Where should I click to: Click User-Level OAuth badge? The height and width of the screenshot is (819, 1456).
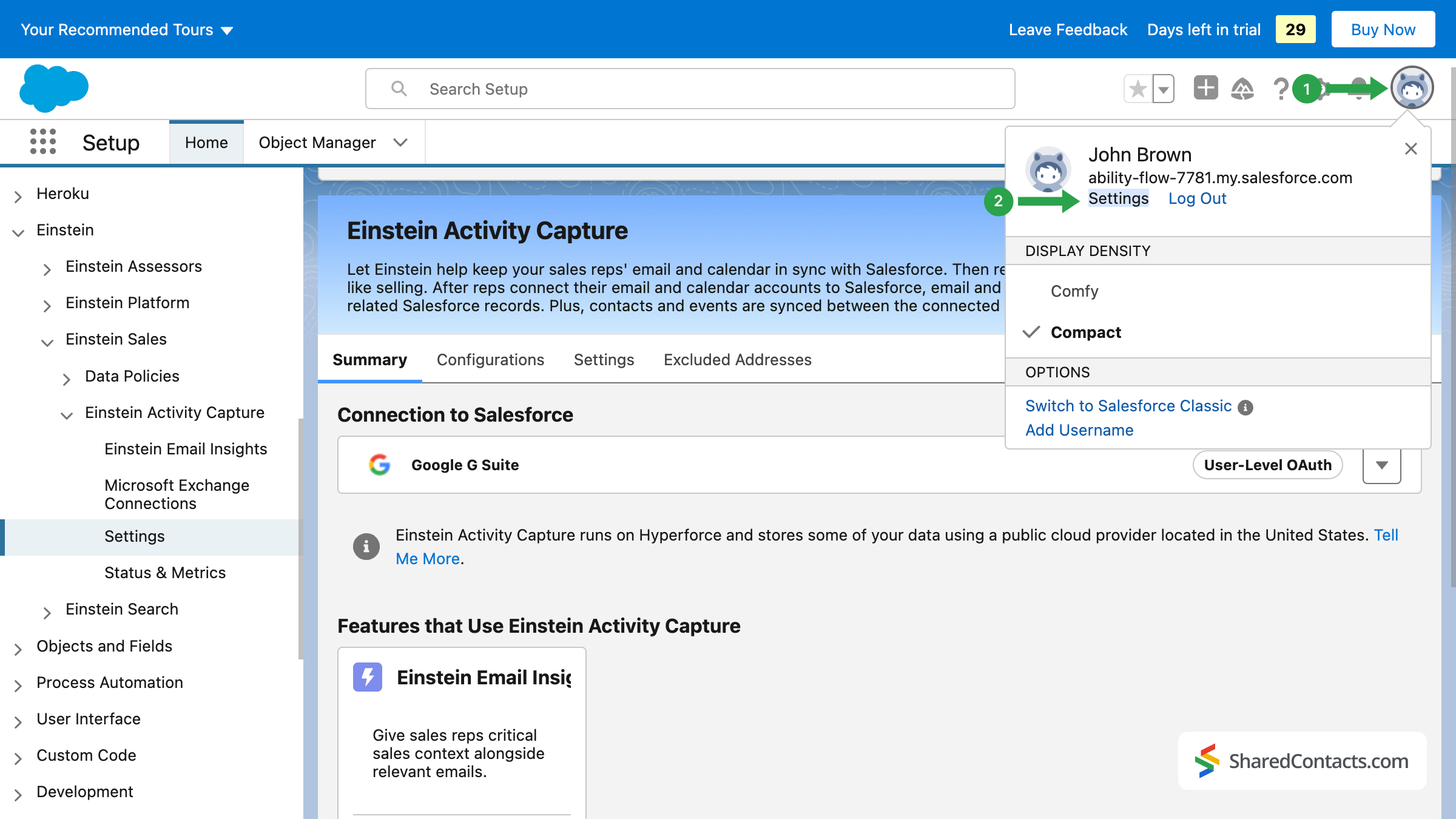(x=1267, y=465)
